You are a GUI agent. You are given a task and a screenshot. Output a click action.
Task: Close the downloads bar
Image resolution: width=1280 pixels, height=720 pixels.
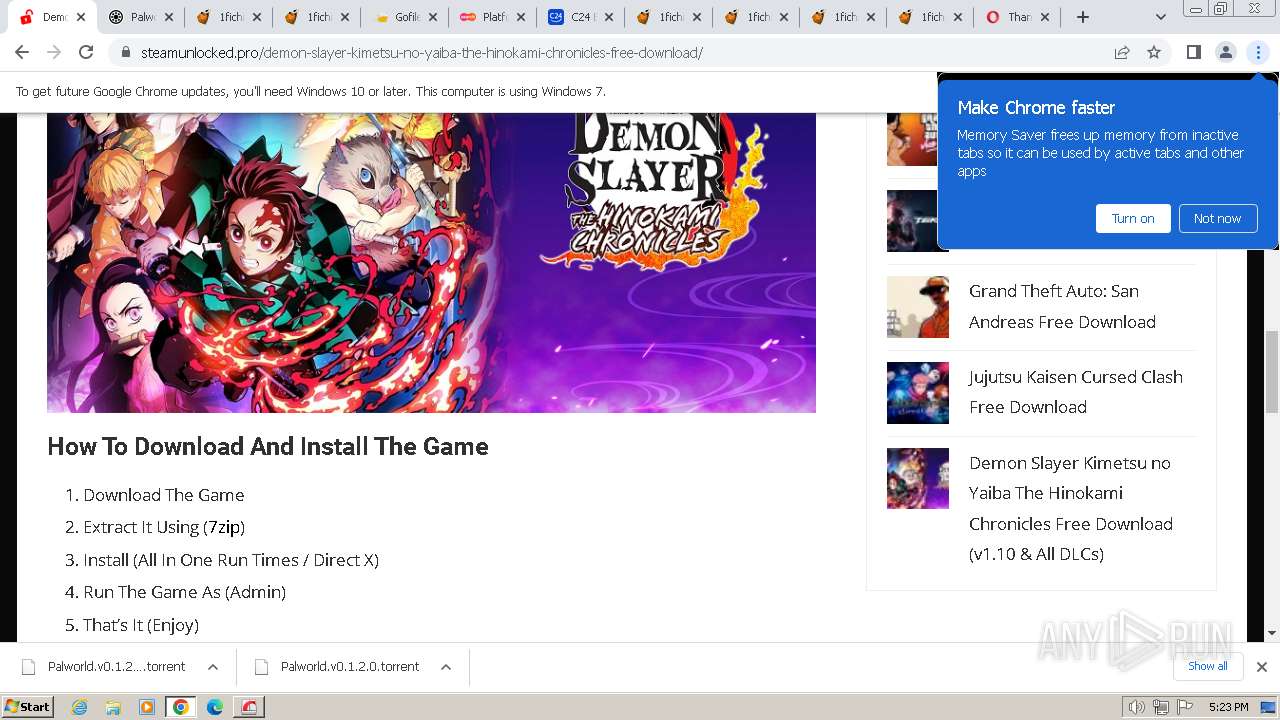pos(1262,667)
